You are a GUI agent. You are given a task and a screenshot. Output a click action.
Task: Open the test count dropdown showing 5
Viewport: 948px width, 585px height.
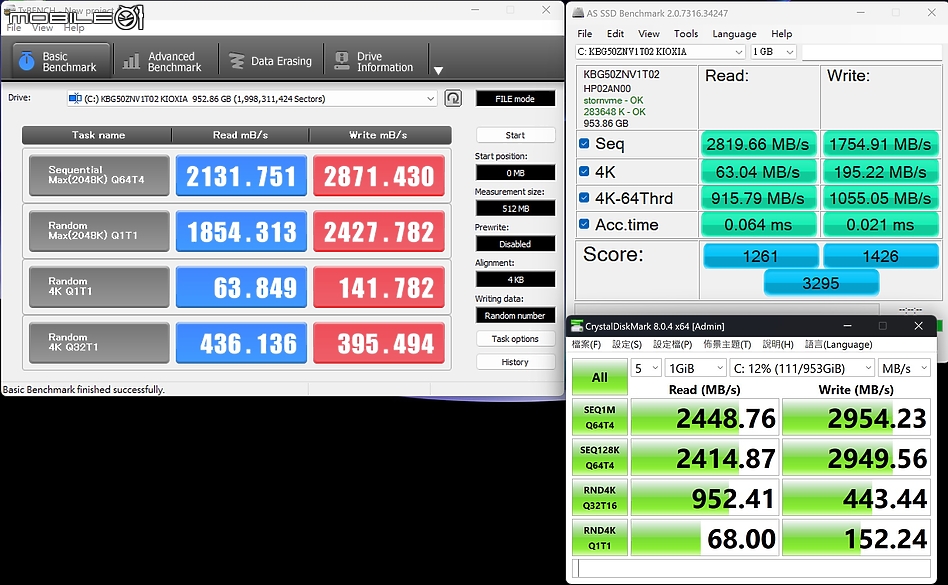(x=646, y=368)
